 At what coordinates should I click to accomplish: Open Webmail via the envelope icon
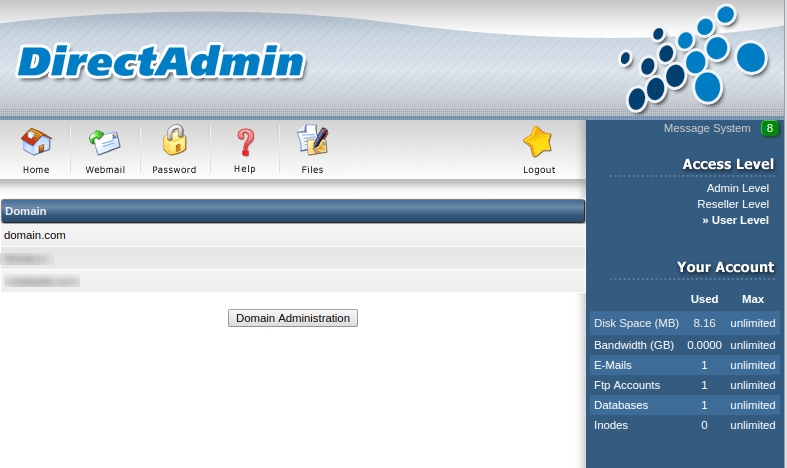click(105, 143)
